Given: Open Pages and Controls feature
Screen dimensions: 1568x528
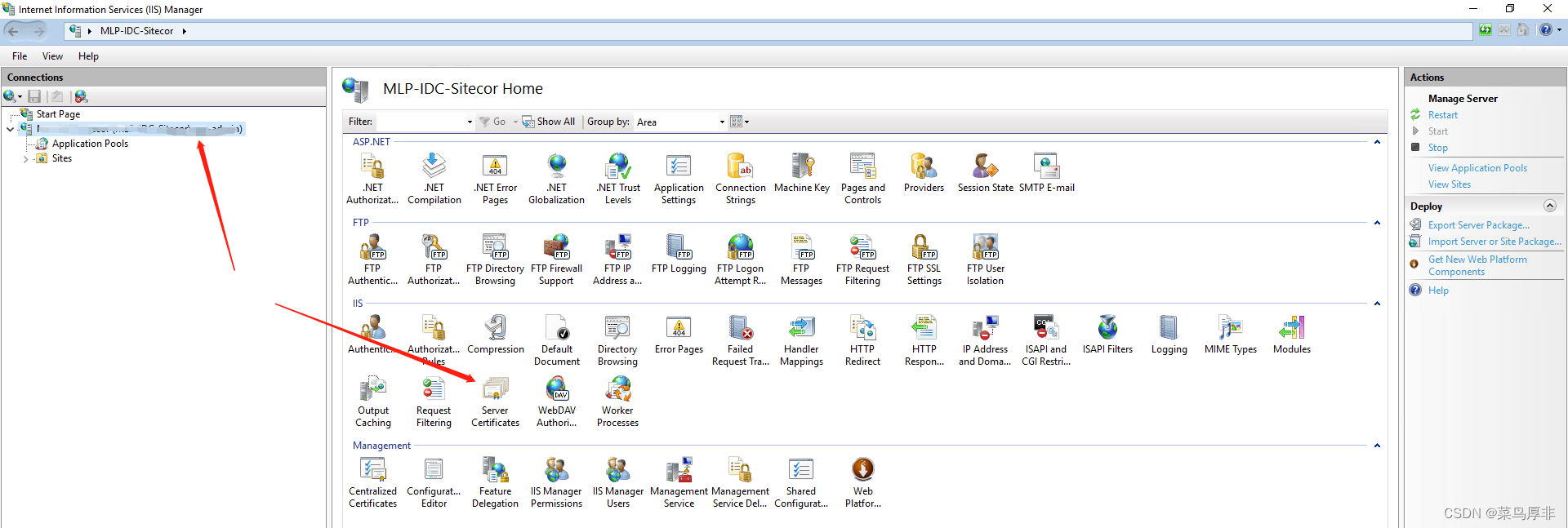Looking at the screenshot, I should [x=863, y=179].
